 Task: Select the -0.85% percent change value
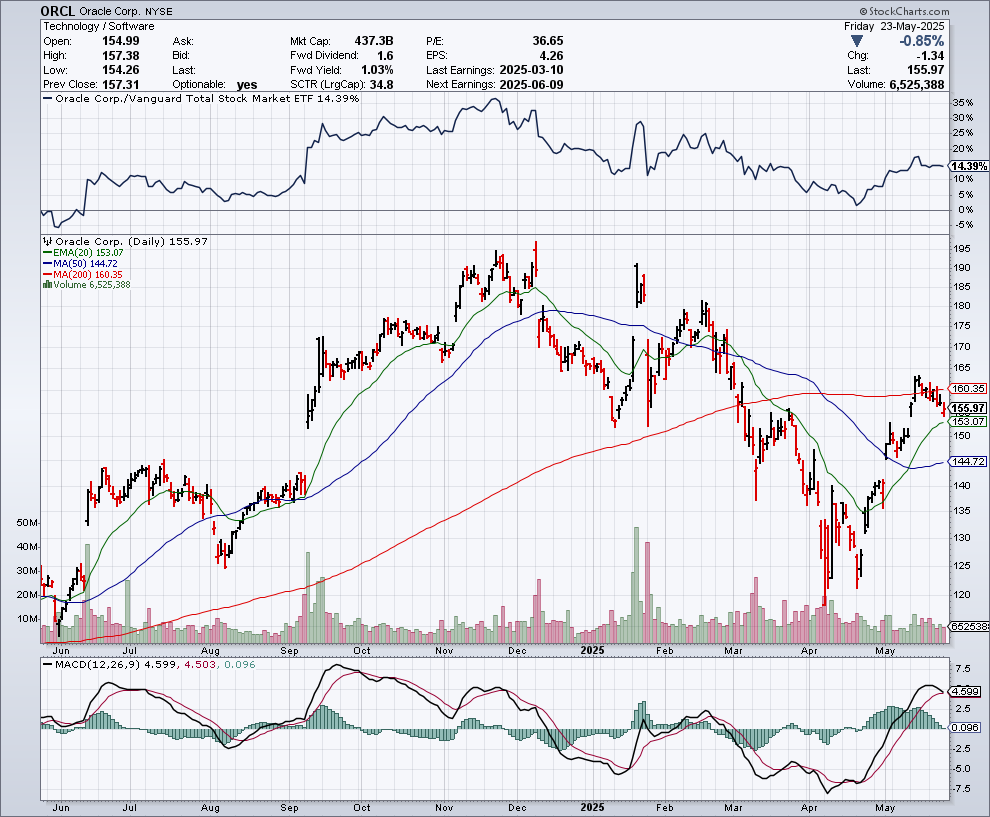[x=922, y=41]
